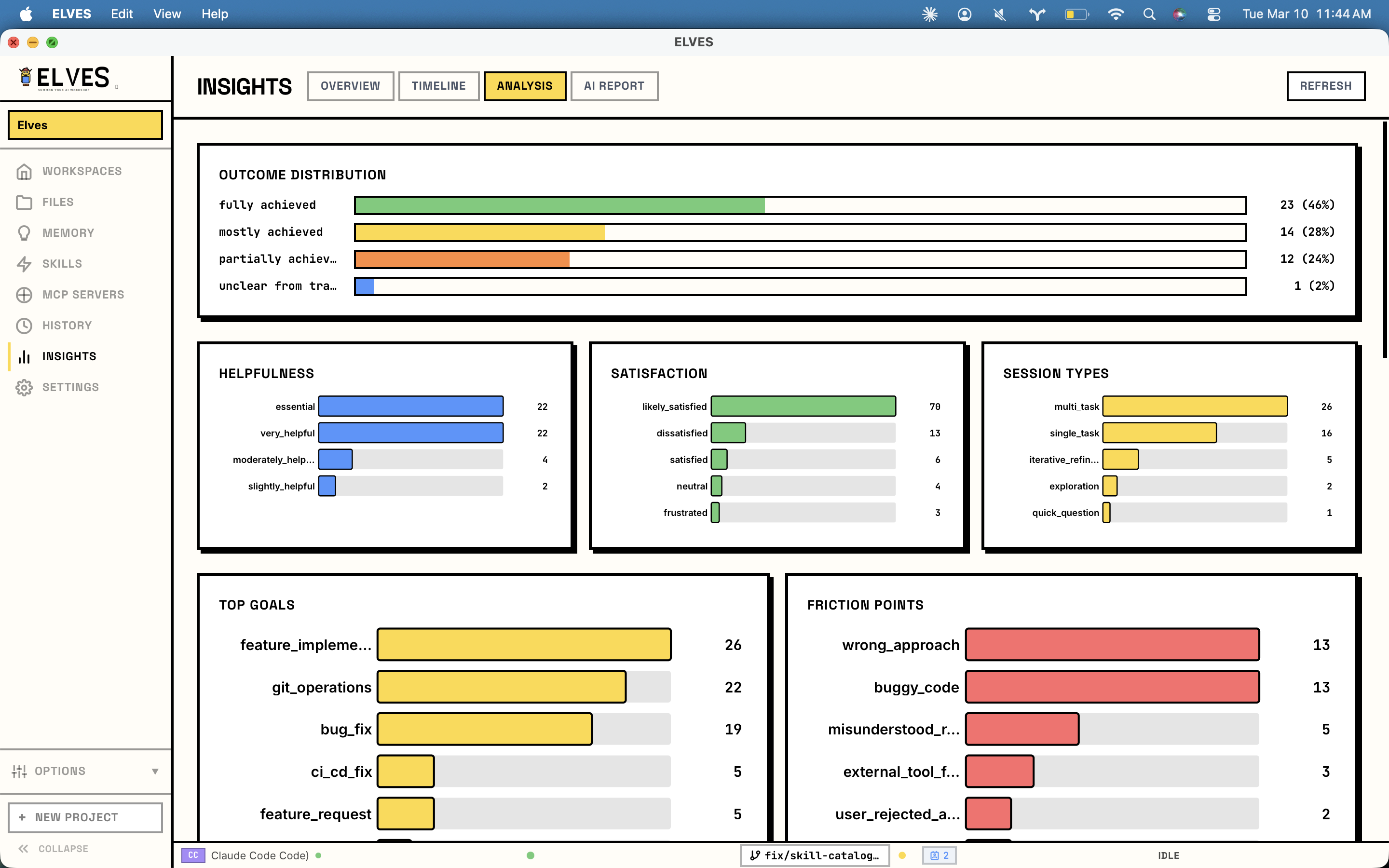Viewport: 1389px width, 868px height.
Task: Click the CC Claude Code badge
Action: 193,855
